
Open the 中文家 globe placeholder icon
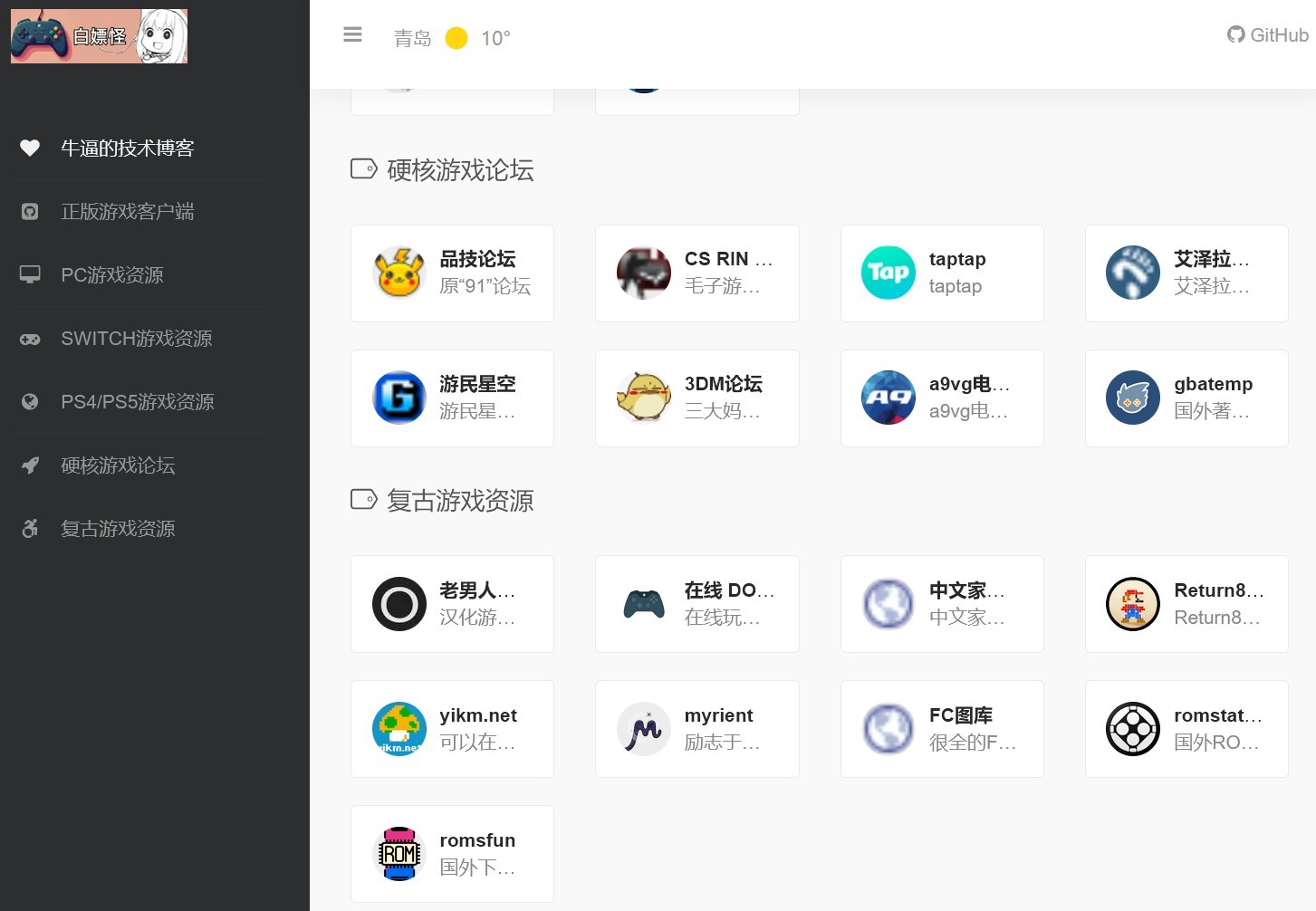point(889,604)
